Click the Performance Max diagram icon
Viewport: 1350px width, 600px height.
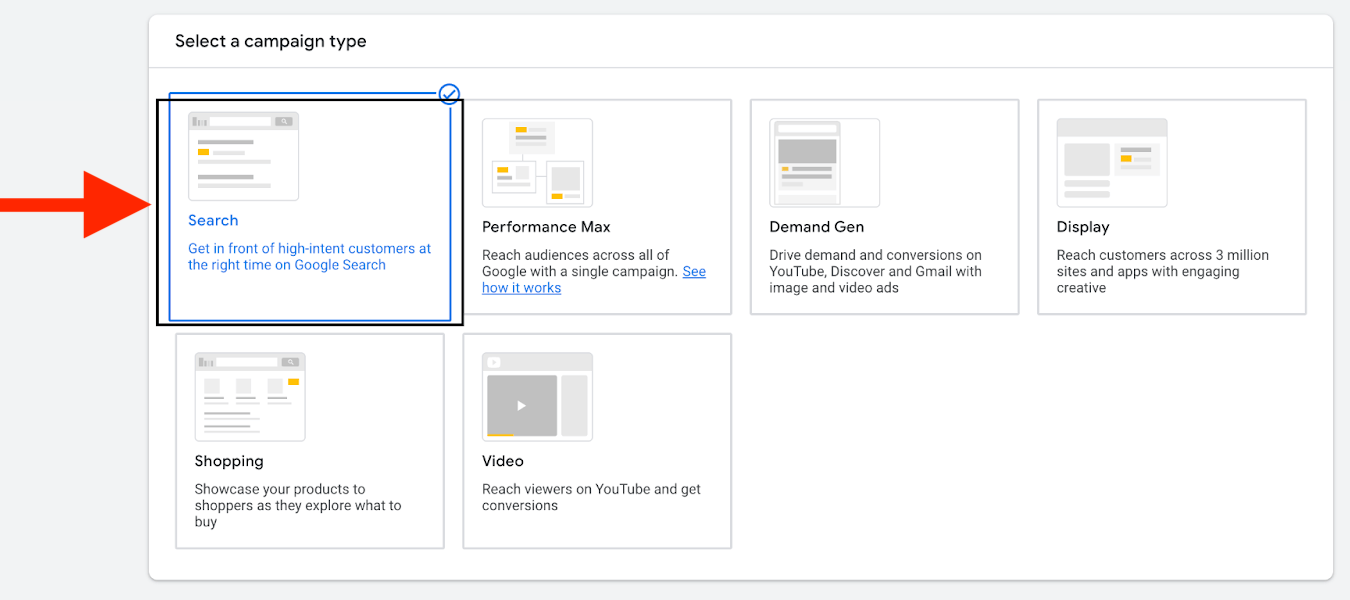pos(537,162)
